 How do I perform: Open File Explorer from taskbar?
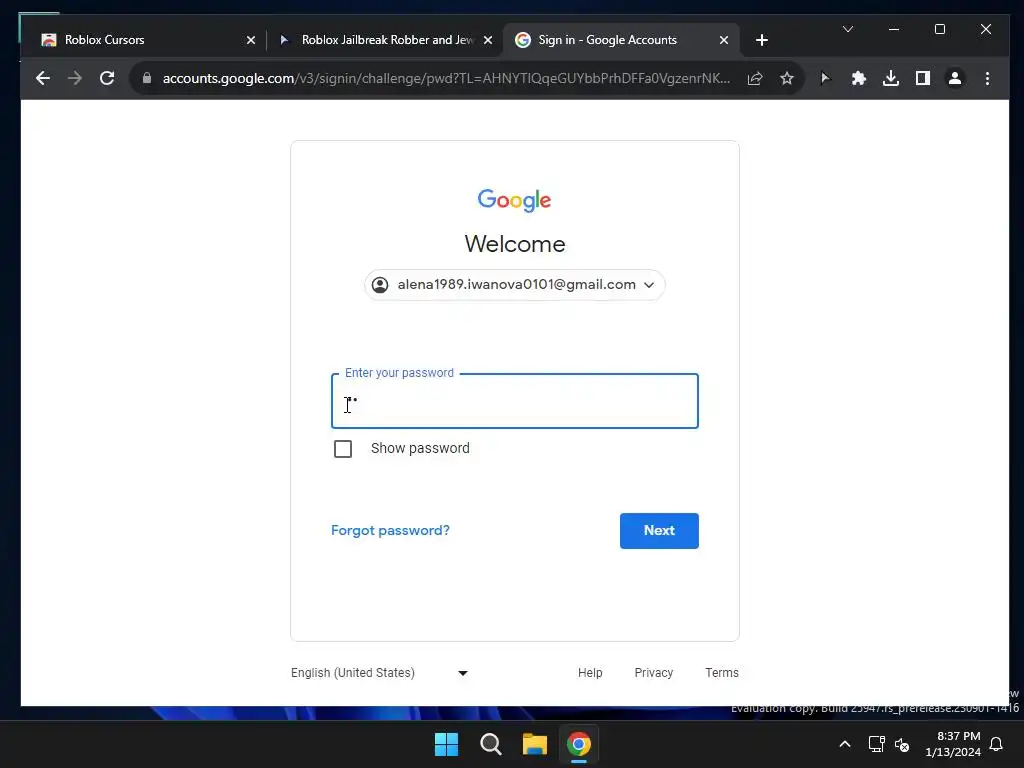535,744
